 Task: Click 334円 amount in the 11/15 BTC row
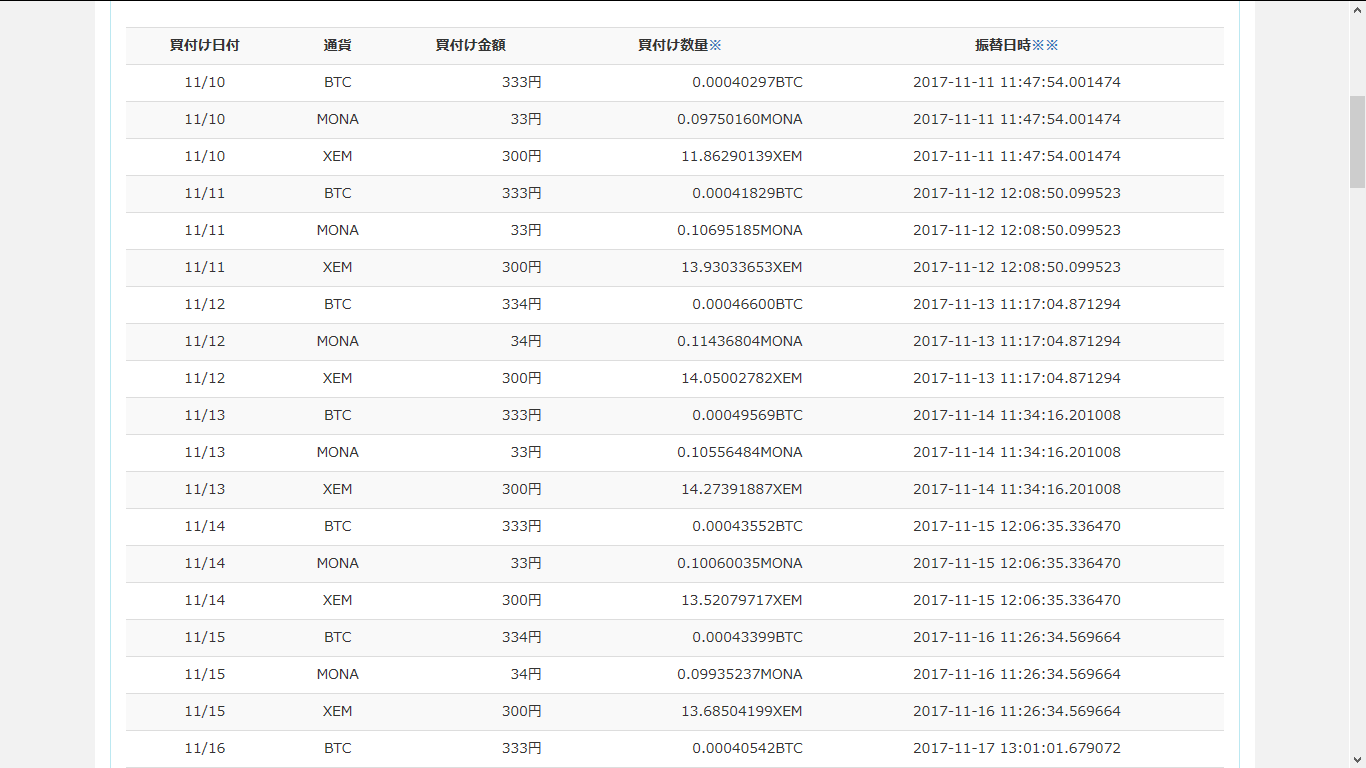522,637
